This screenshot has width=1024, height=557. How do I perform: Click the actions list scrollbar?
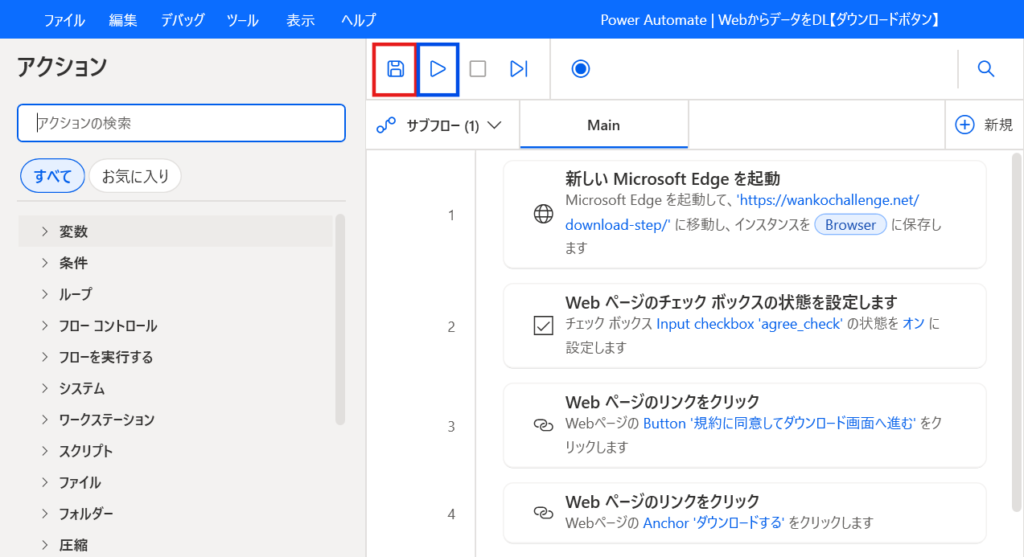pos(340,319)
